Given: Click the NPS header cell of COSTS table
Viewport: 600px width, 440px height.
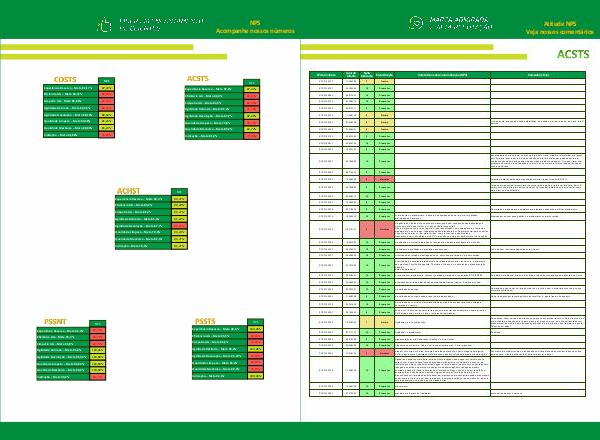Looking at the screenshot, I should click(x=106, y=81).
